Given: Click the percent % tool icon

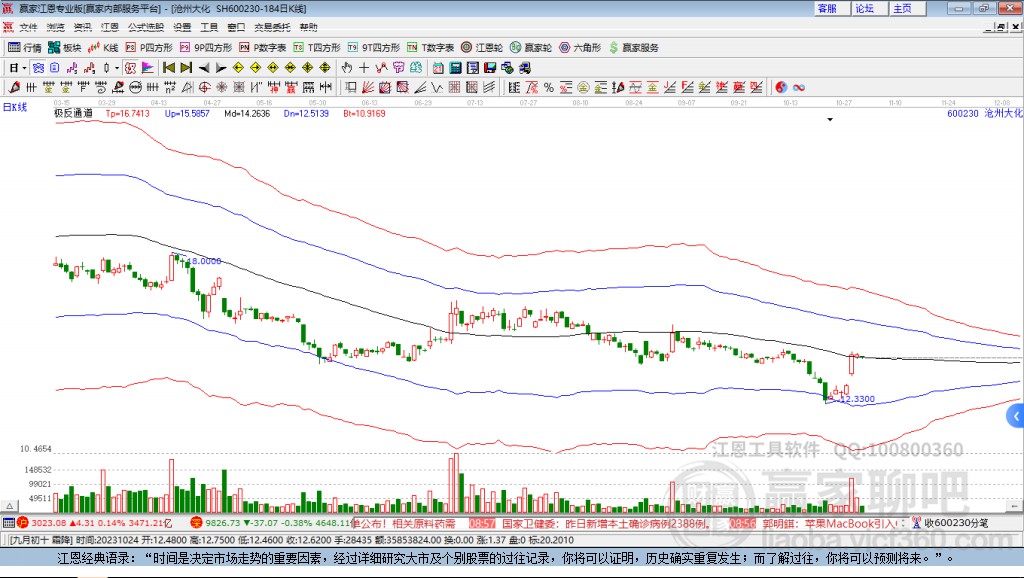Looking at the screenshot, I should (549, 87).
